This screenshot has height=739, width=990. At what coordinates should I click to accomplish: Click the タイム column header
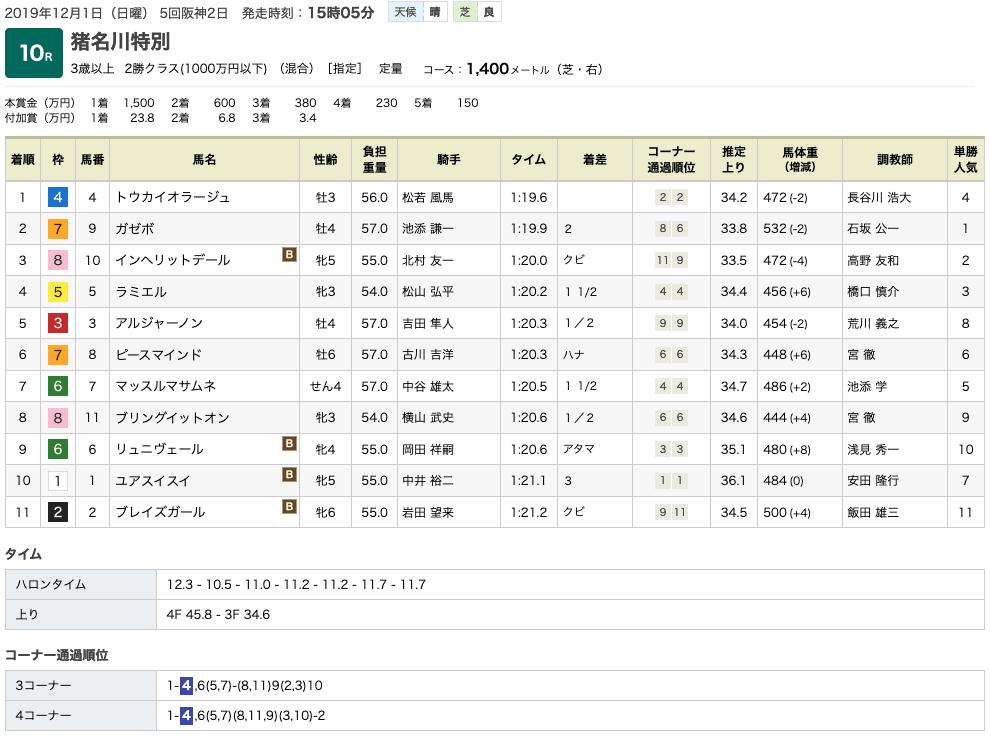click(528, 160)
